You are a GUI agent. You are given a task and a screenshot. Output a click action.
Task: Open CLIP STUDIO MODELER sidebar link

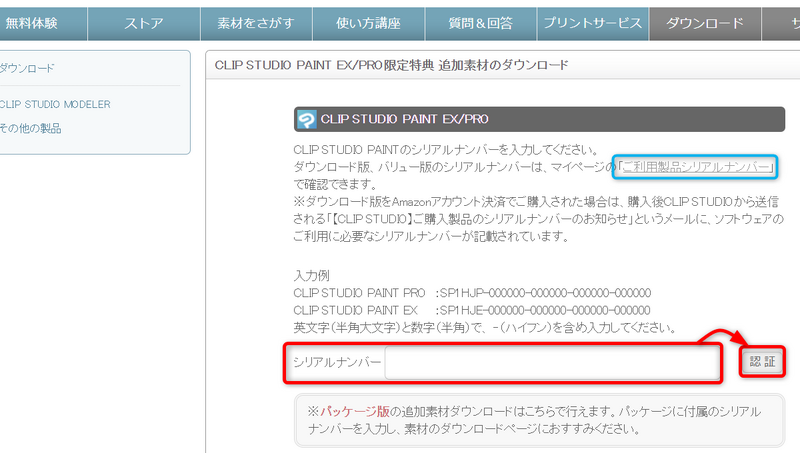pos(55,104)
